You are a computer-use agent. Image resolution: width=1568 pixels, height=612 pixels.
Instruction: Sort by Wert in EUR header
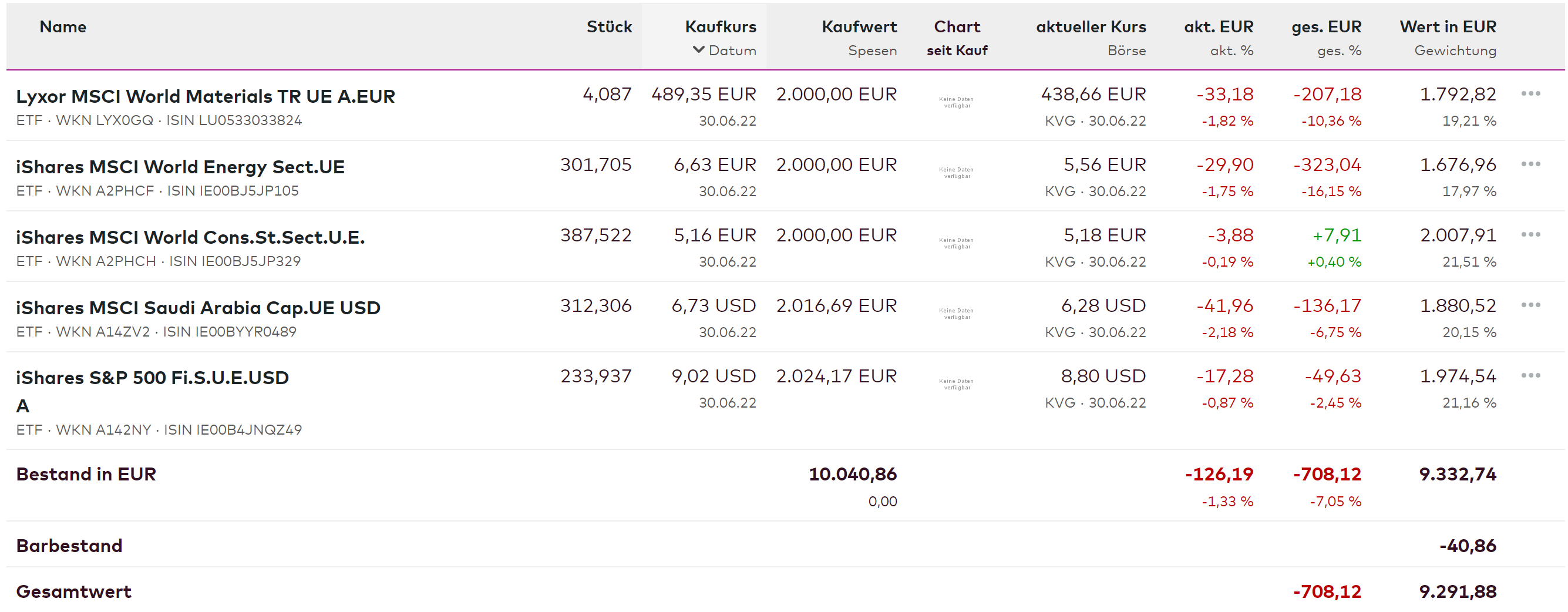point(1447,27)
